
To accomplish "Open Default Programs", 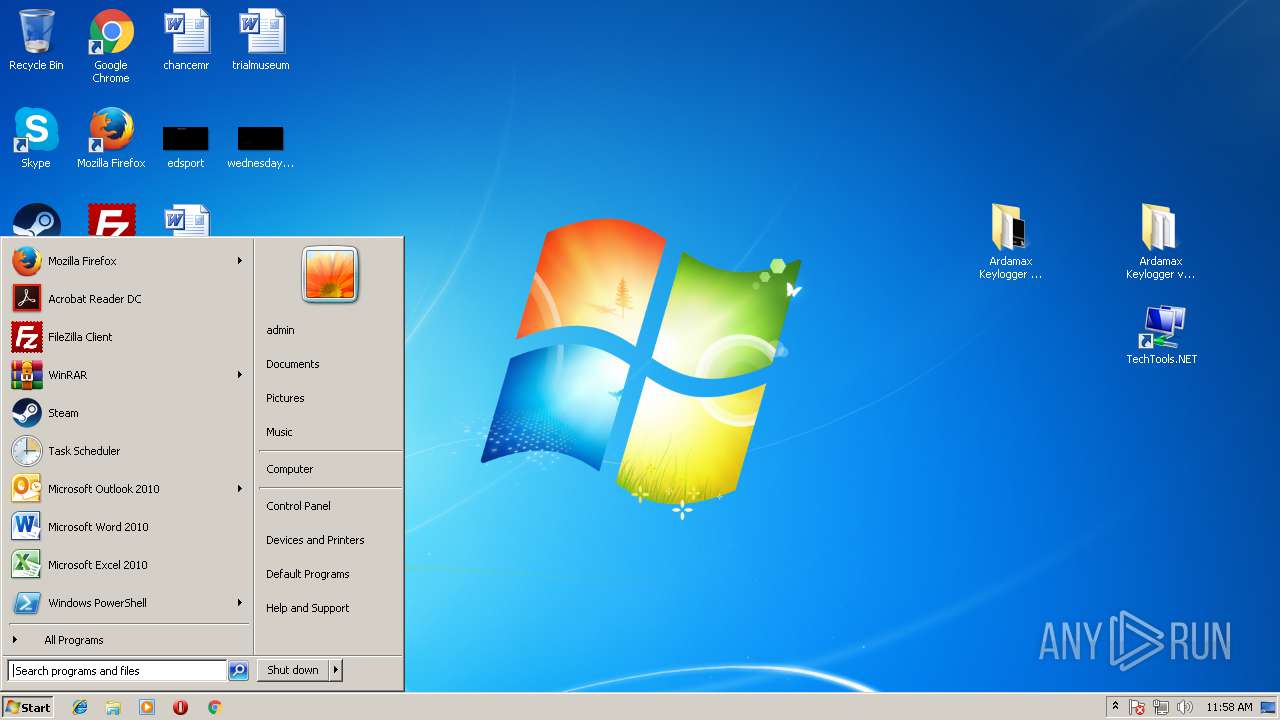I will tap(329, 574).
